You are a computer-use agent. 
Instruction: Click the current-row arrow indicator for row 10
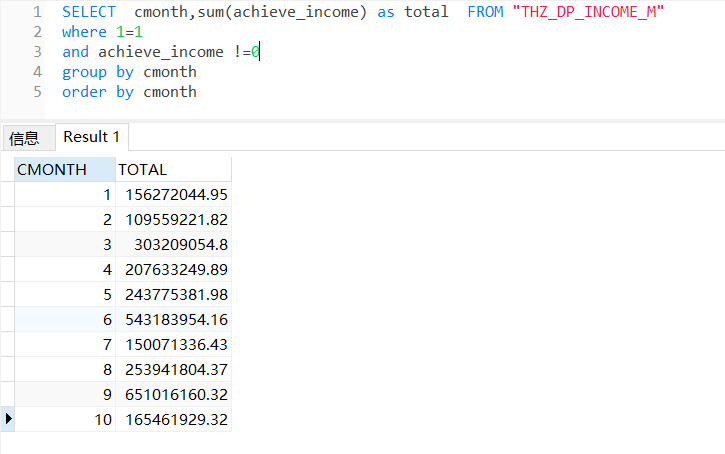[x=8, y=419]
